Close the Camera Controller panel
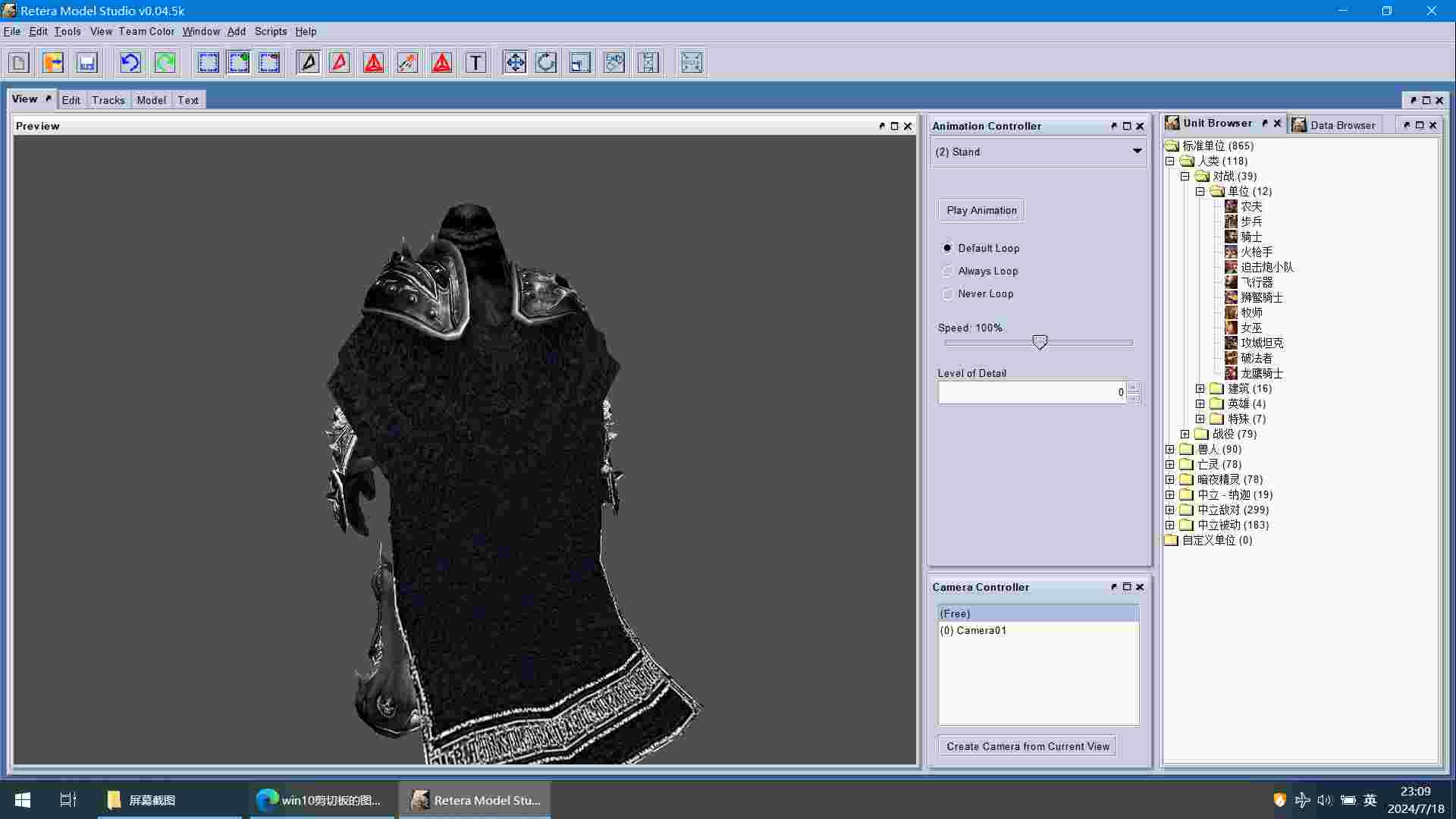1456x819 pixels. point(1139,587)
